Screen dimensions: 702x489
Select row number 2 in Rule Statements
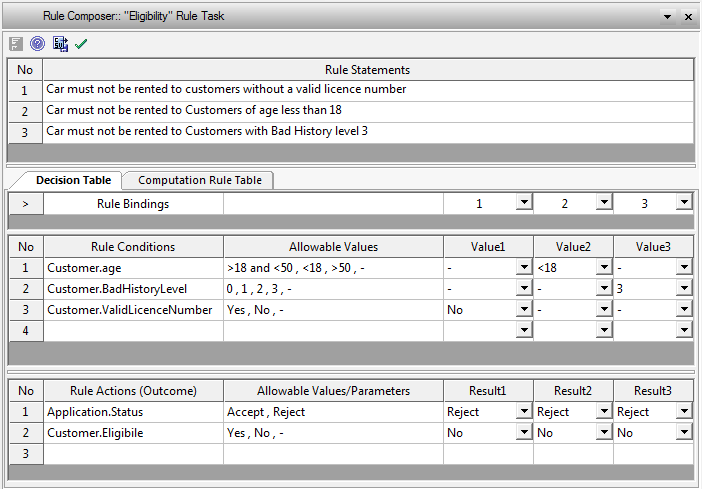click(x=25, y=112)
